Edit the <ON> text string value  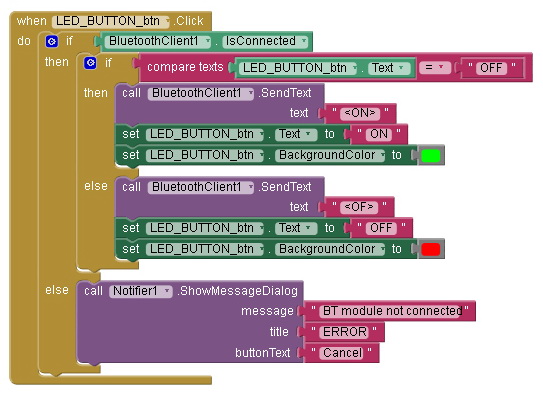click(x=360, y=113)
